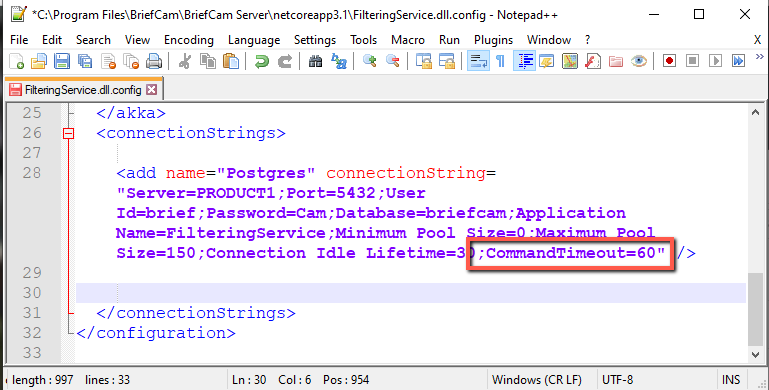Click the "length : 997" status bar entry
Image resolution: width=769 pixels, height=390 pixels.
tap(42, 380)
